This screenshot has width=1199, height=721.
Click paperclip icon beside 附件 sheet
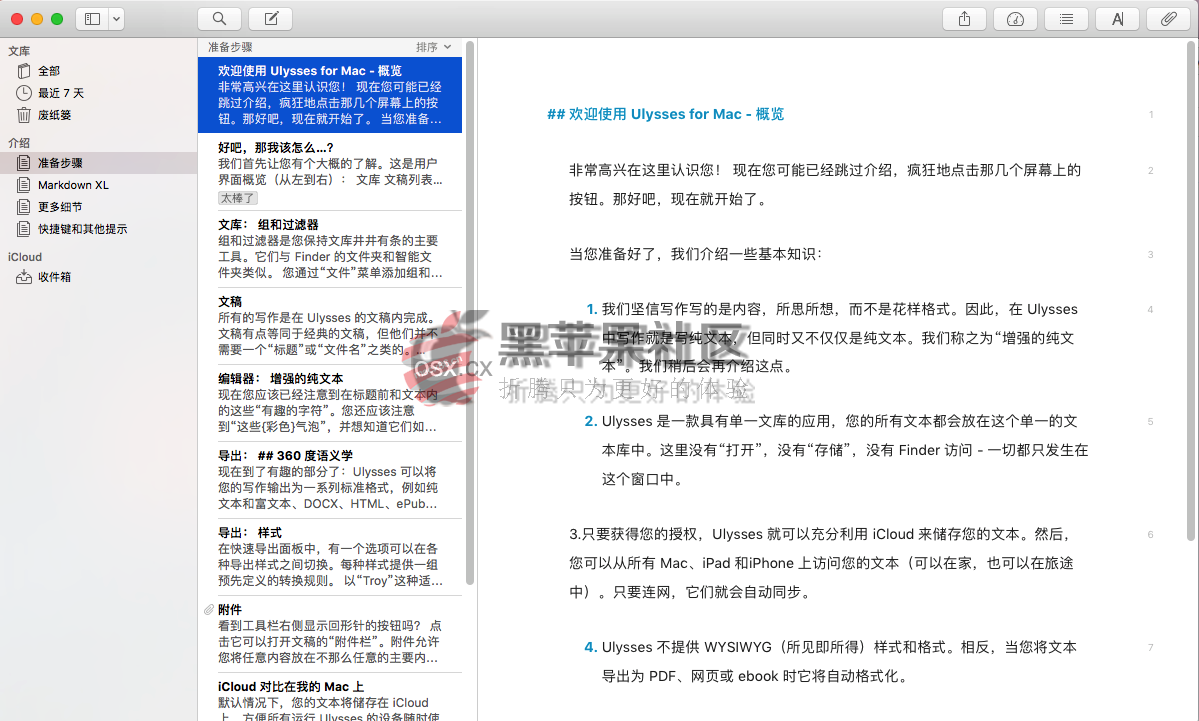tap(209, 609)
